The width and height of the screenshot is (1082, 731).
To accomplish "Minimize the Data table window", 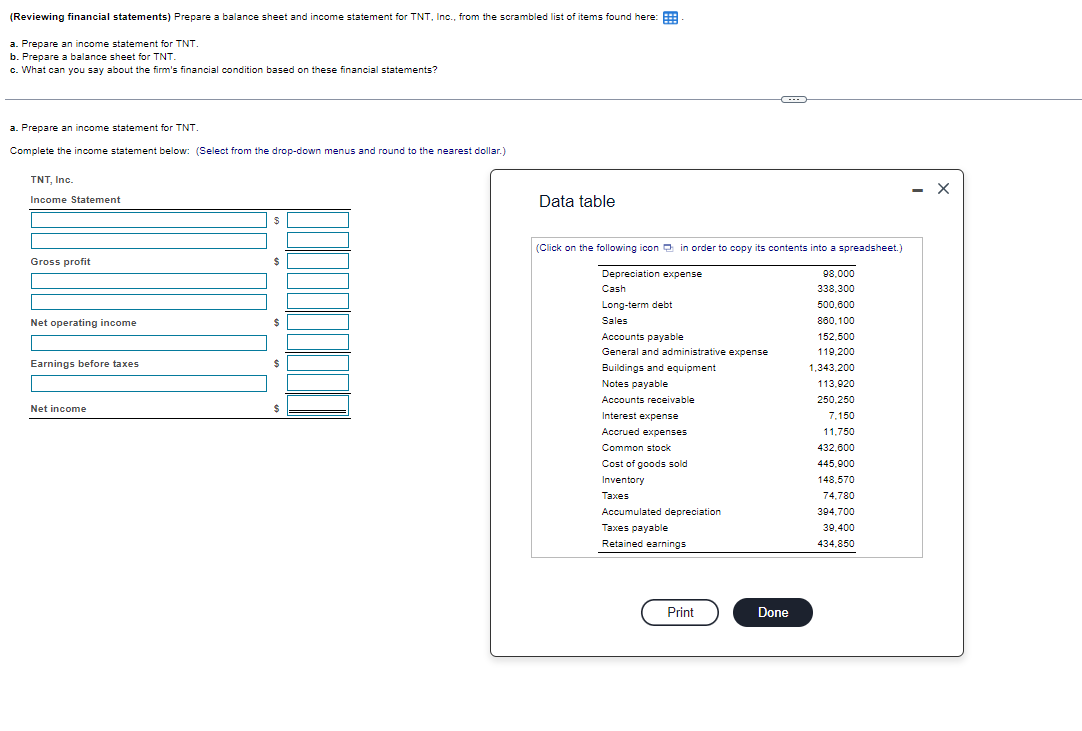I will (916, 188).
